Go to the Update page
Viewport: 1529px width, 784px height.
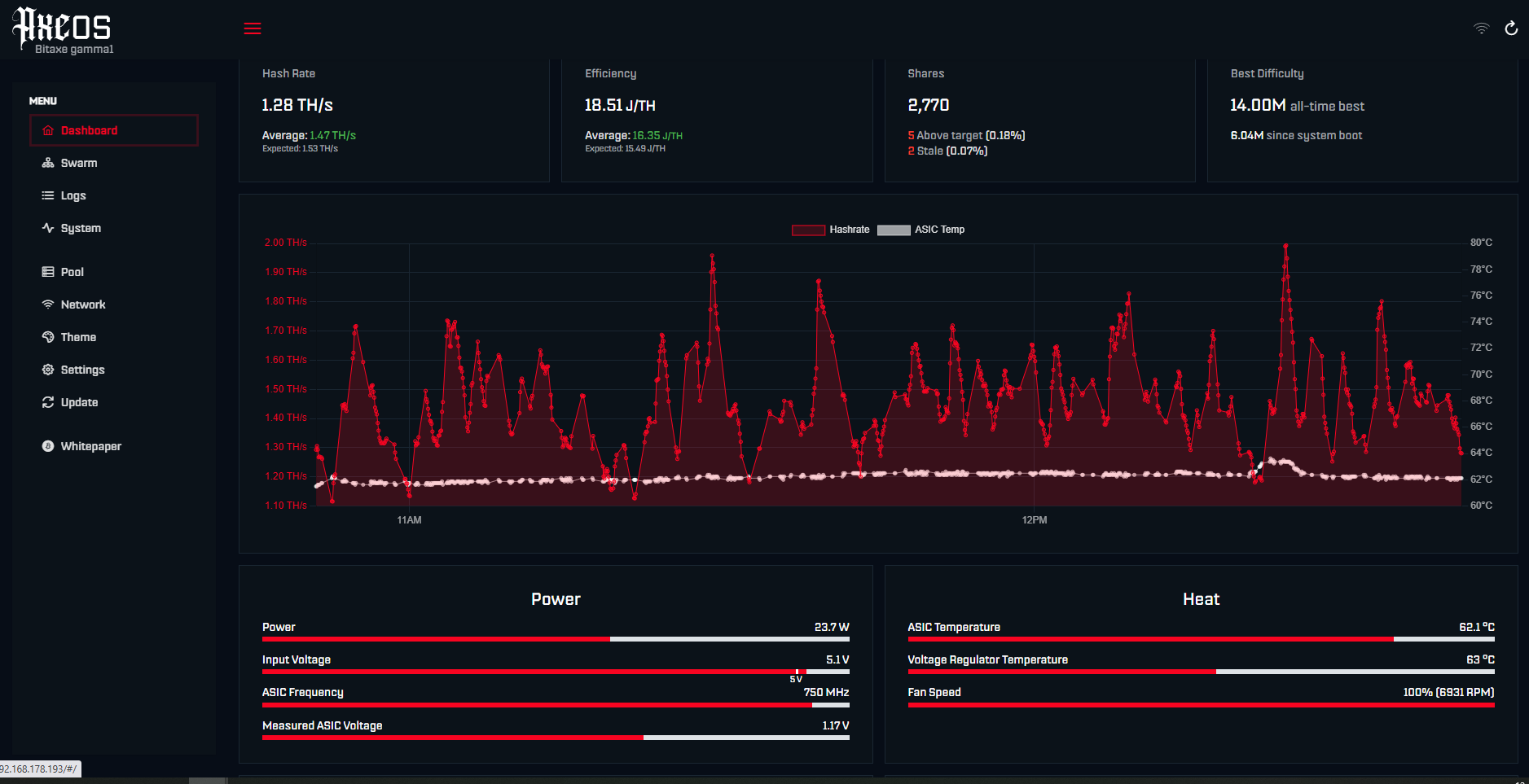(114, 402)
